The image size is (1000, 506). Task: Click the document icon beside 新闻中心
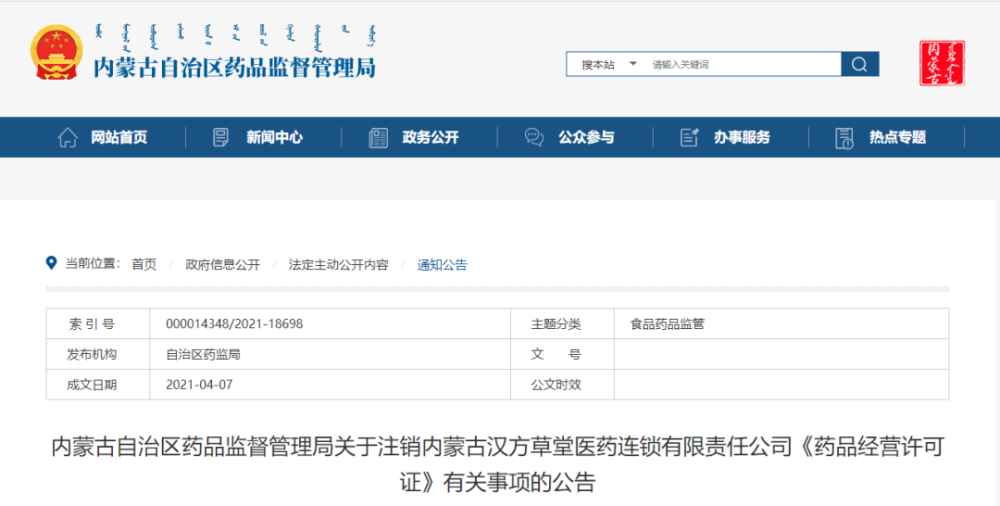tap(221, 137)
